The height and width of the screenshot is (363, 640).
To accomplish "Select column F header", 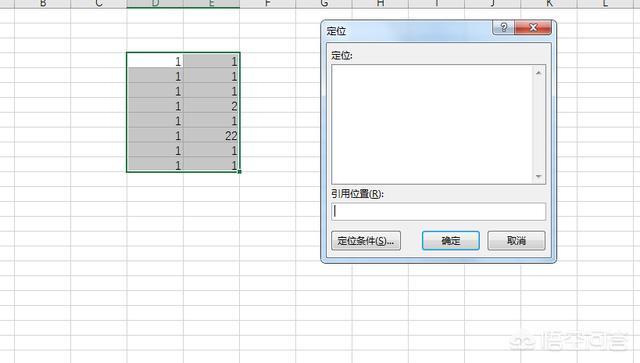I will pos(268,4).
